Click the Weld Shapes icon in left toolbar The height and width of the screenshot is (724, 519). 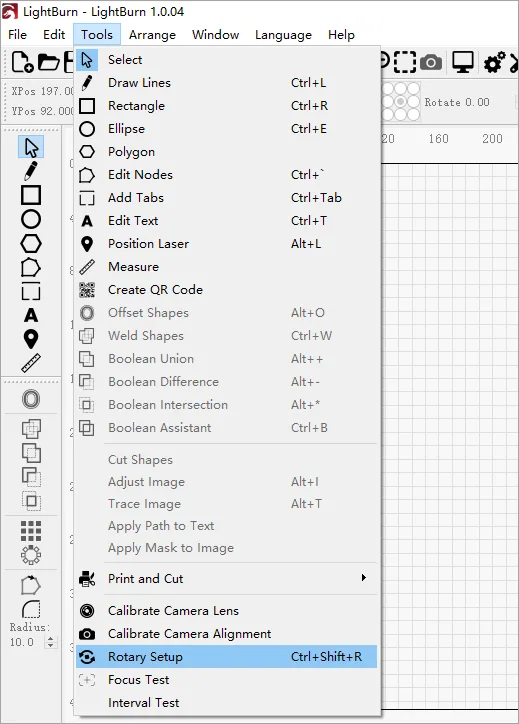point(31,428)
